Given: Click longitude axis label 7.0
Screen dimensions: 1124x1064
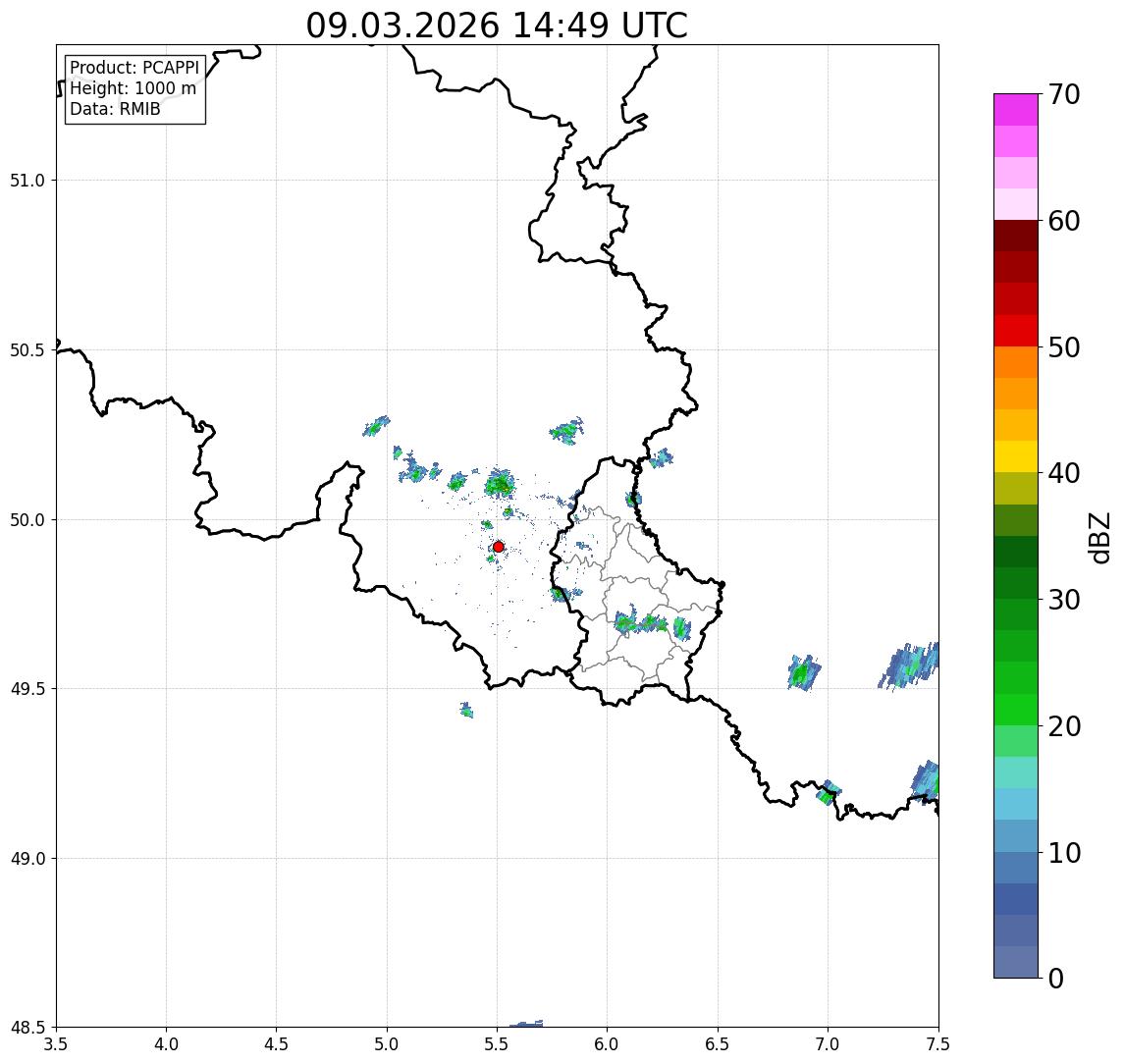Looking at the screenshot, I should click(x=828, y=1044).
